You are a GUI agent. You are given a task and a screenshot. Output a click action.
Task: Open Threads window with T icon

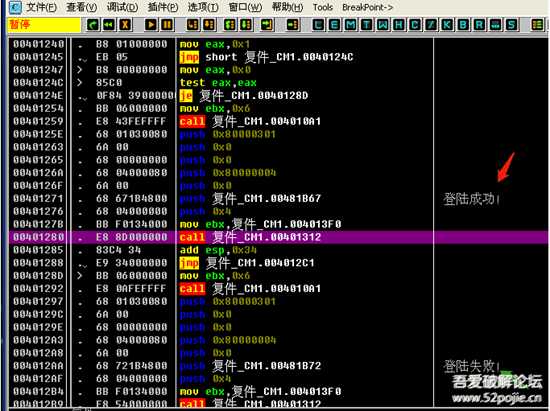coord(366,25)
